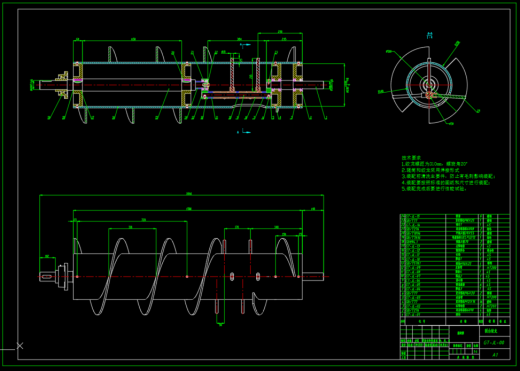Select the drawing number cell above A1
520x371 pixels.
coord(495,343)
